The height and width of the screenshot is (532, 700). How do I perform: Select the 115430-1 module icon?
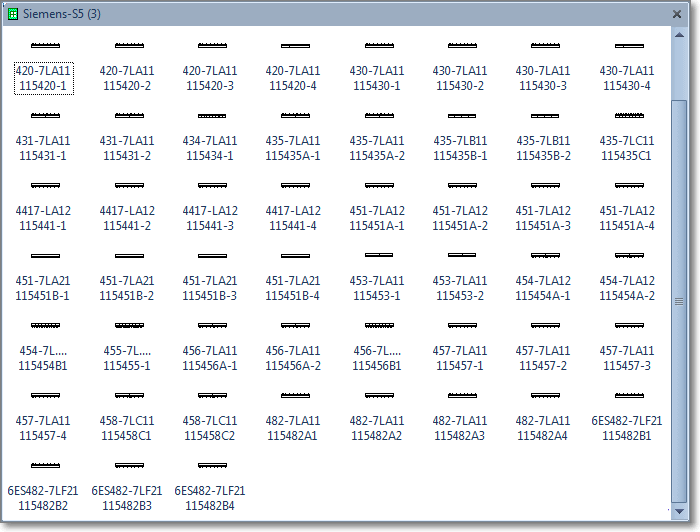pos(379,46)
